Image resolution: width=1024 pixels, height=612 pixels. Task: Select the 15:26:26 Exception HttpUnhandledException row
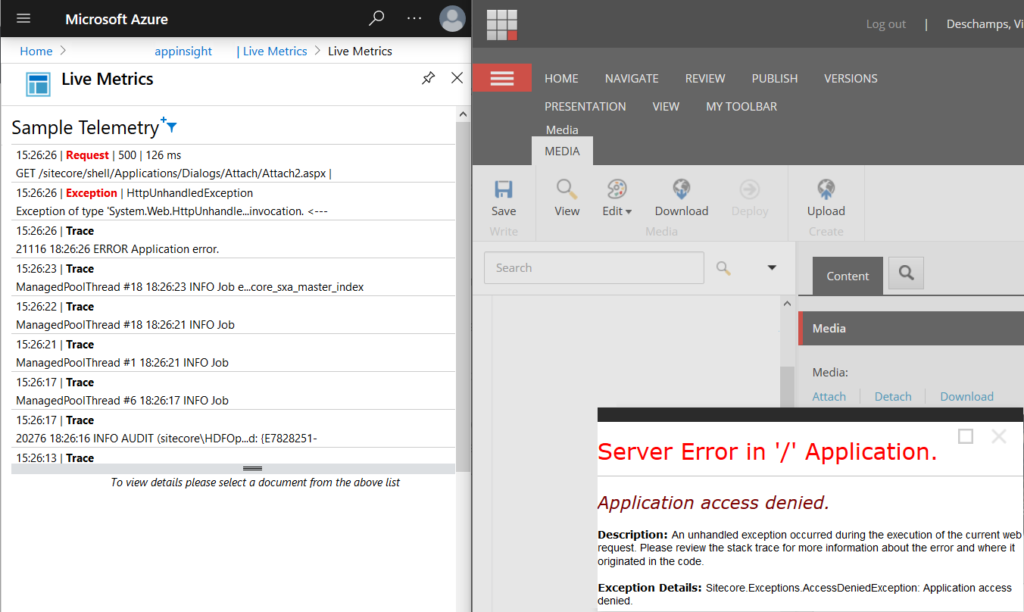point(233,202)
